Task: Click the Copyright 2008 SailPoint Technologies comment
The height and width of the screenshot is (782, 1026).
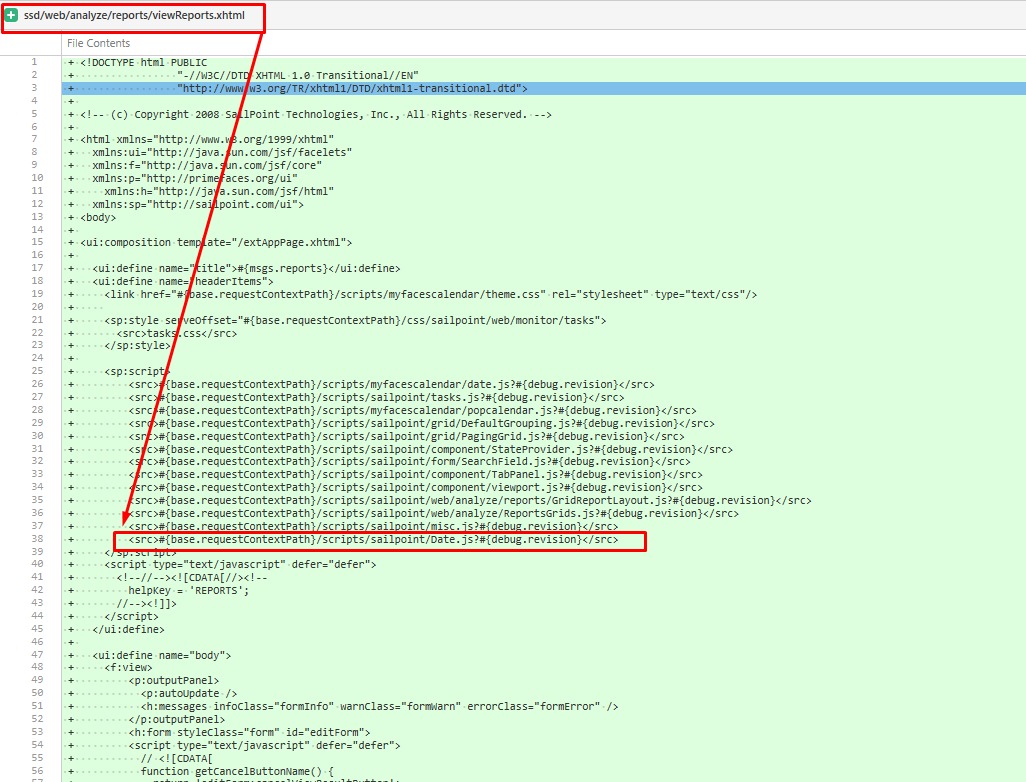Action: pos(316,115)
